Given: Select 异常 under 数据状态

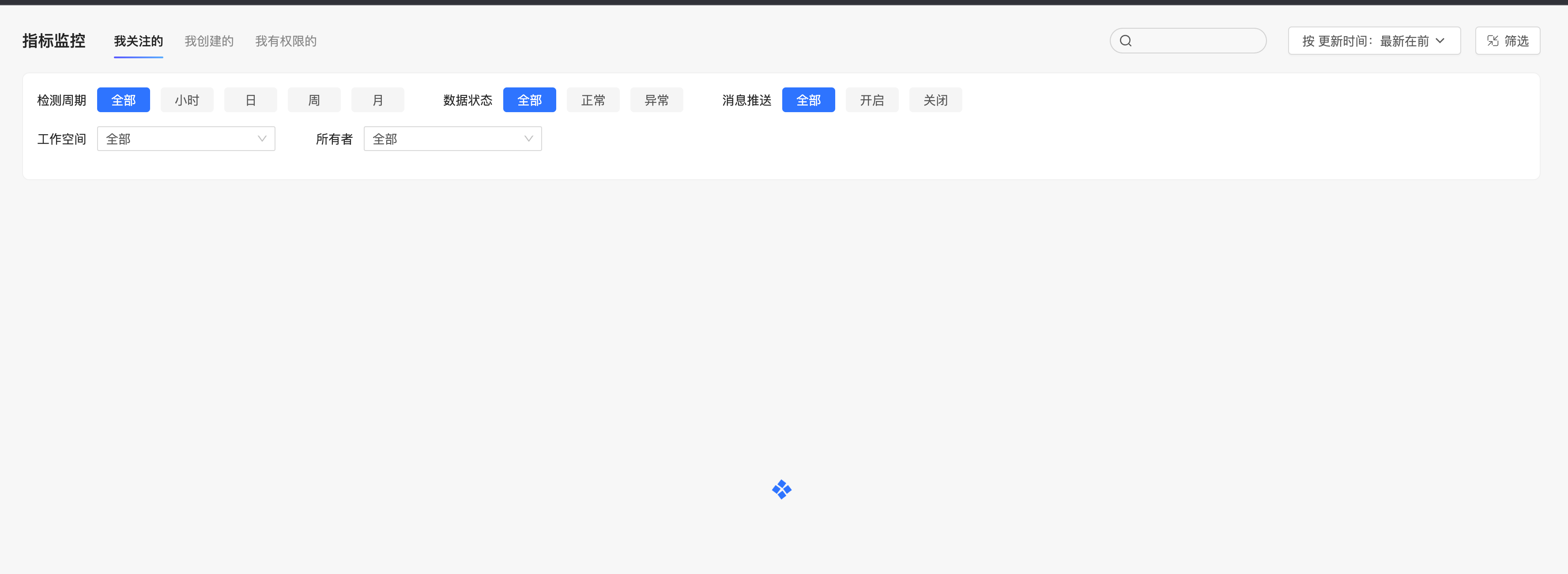Looking at the screenshot, I should tap(657, 99).
